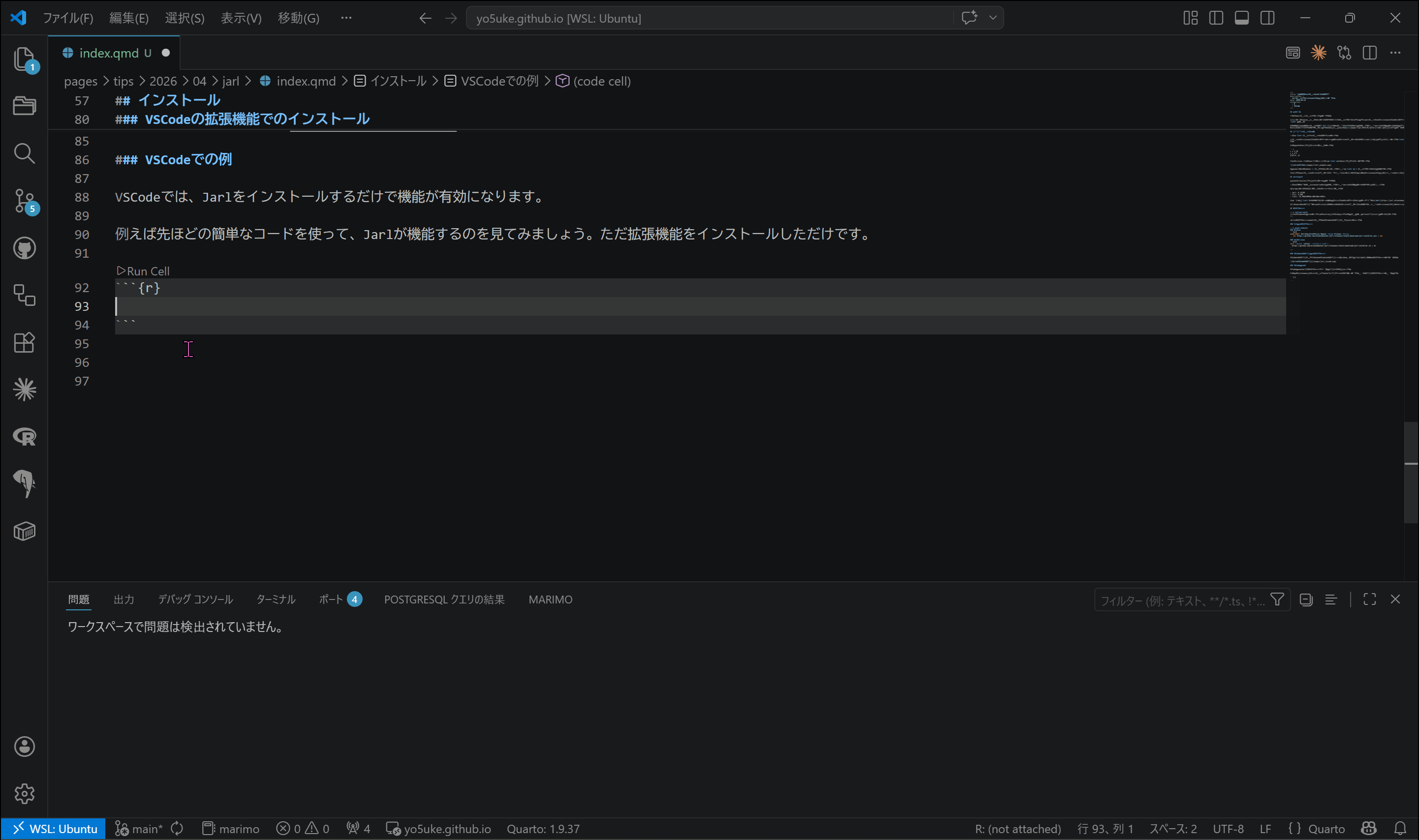Toggle the secondary sidebar layout button
The width and height of the screenshot is (1419, 840).
point(1267,18)
